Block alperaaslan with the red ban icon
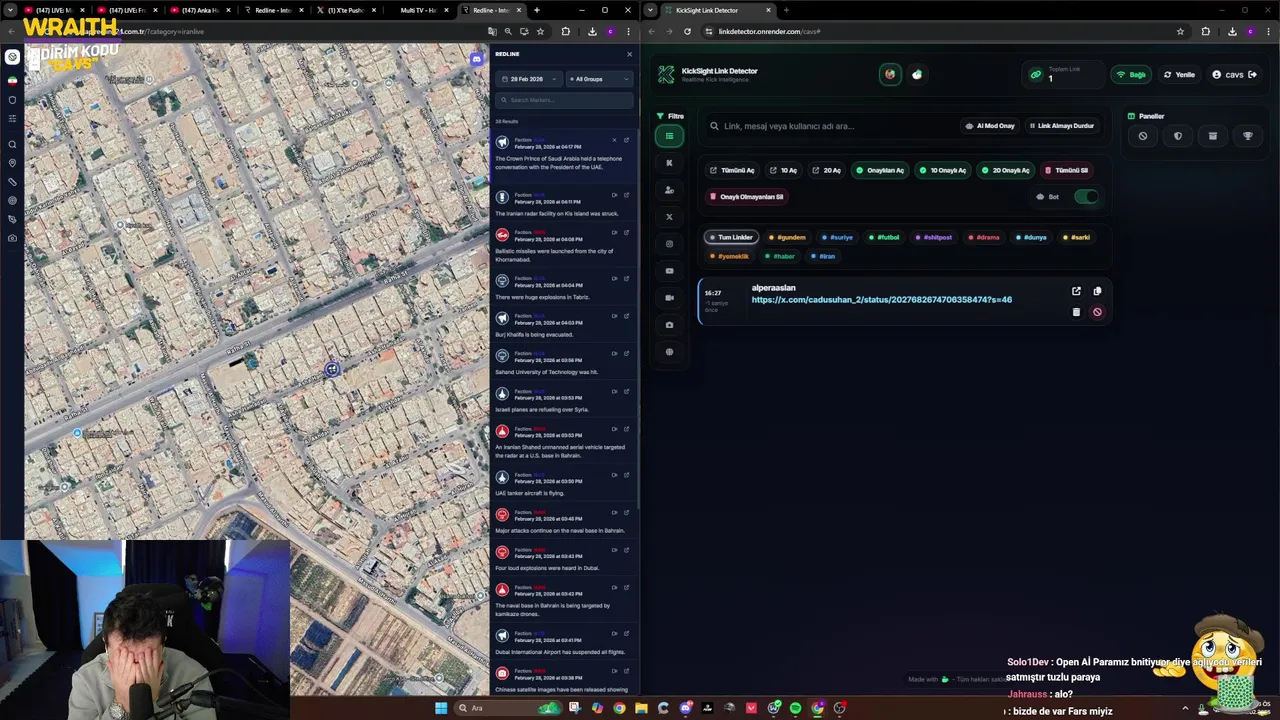Viewport: 1280px width, 720px height. click(1097, 312)
